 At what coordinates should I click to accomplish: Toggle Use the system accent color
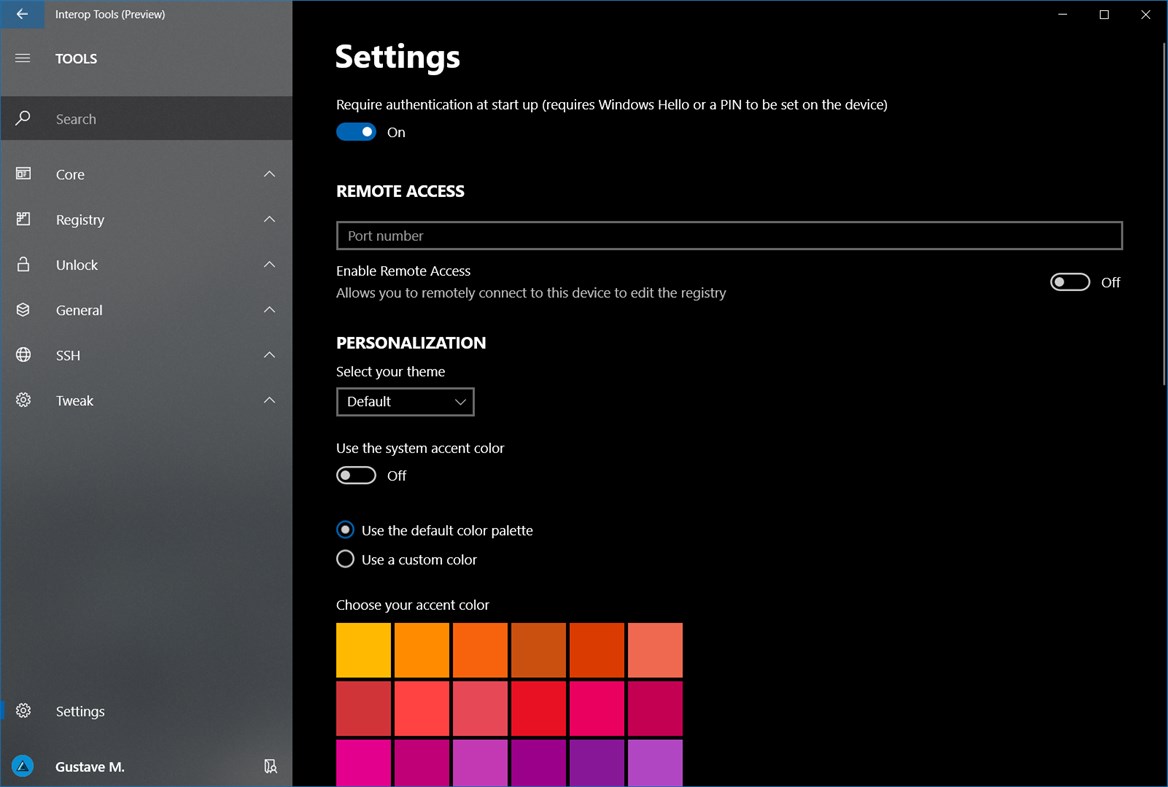(x=356, y=475)
